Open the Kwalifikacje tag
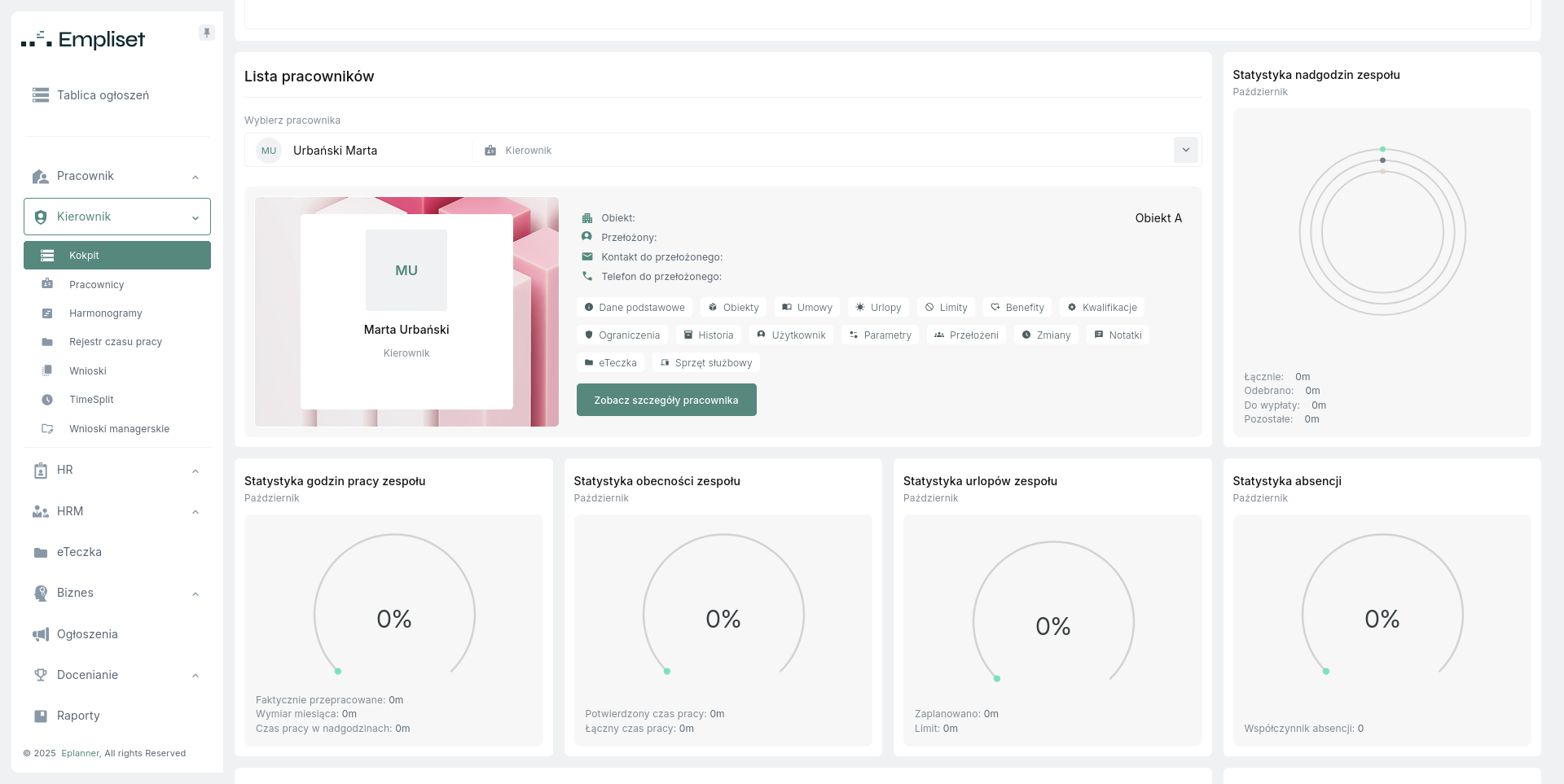 pos(1102,308)
